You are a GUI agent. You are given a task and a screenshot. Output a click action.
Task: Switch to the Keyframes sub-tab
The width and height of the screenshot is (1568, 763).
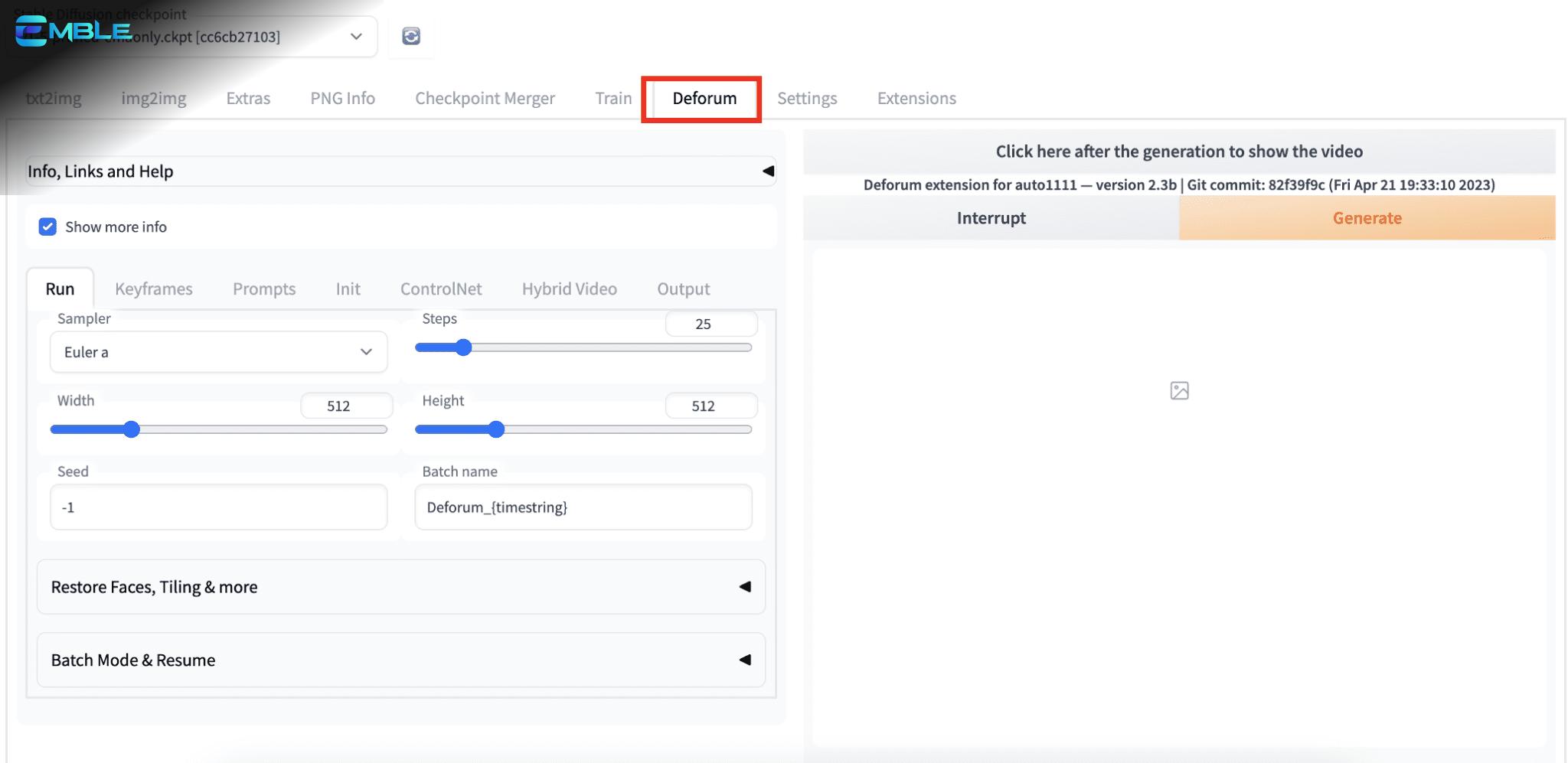[154, 289]
